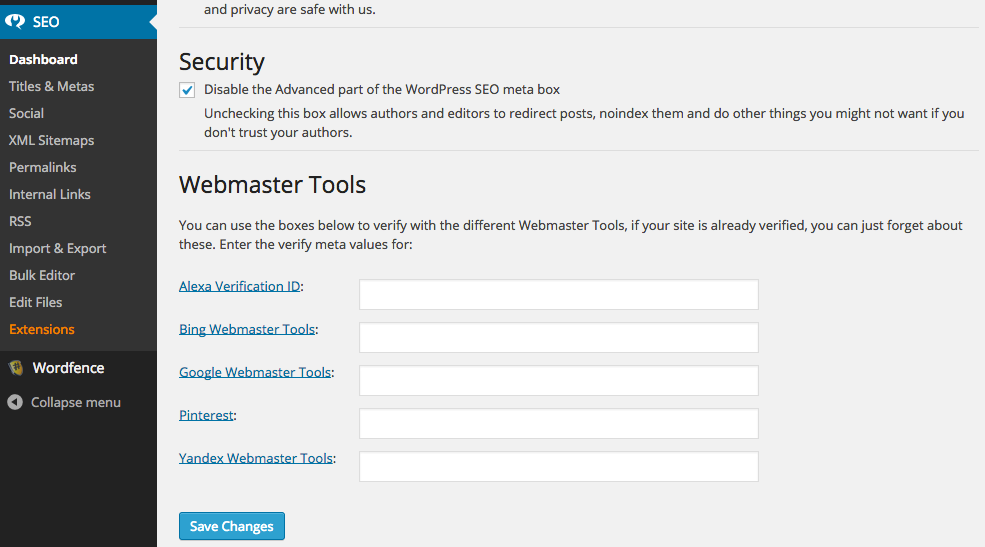This screenshot has height=547, width=985.
Task: Follow the Alexa Verification ID link
Action: pos(239,286)
